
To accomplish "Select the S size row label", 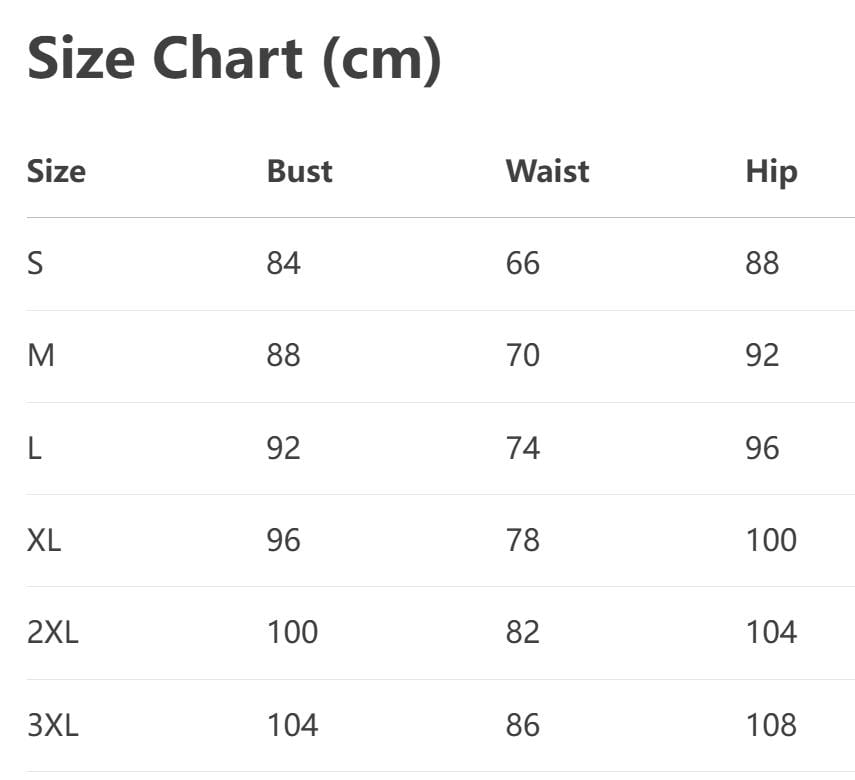I will [x=35, y=263].
